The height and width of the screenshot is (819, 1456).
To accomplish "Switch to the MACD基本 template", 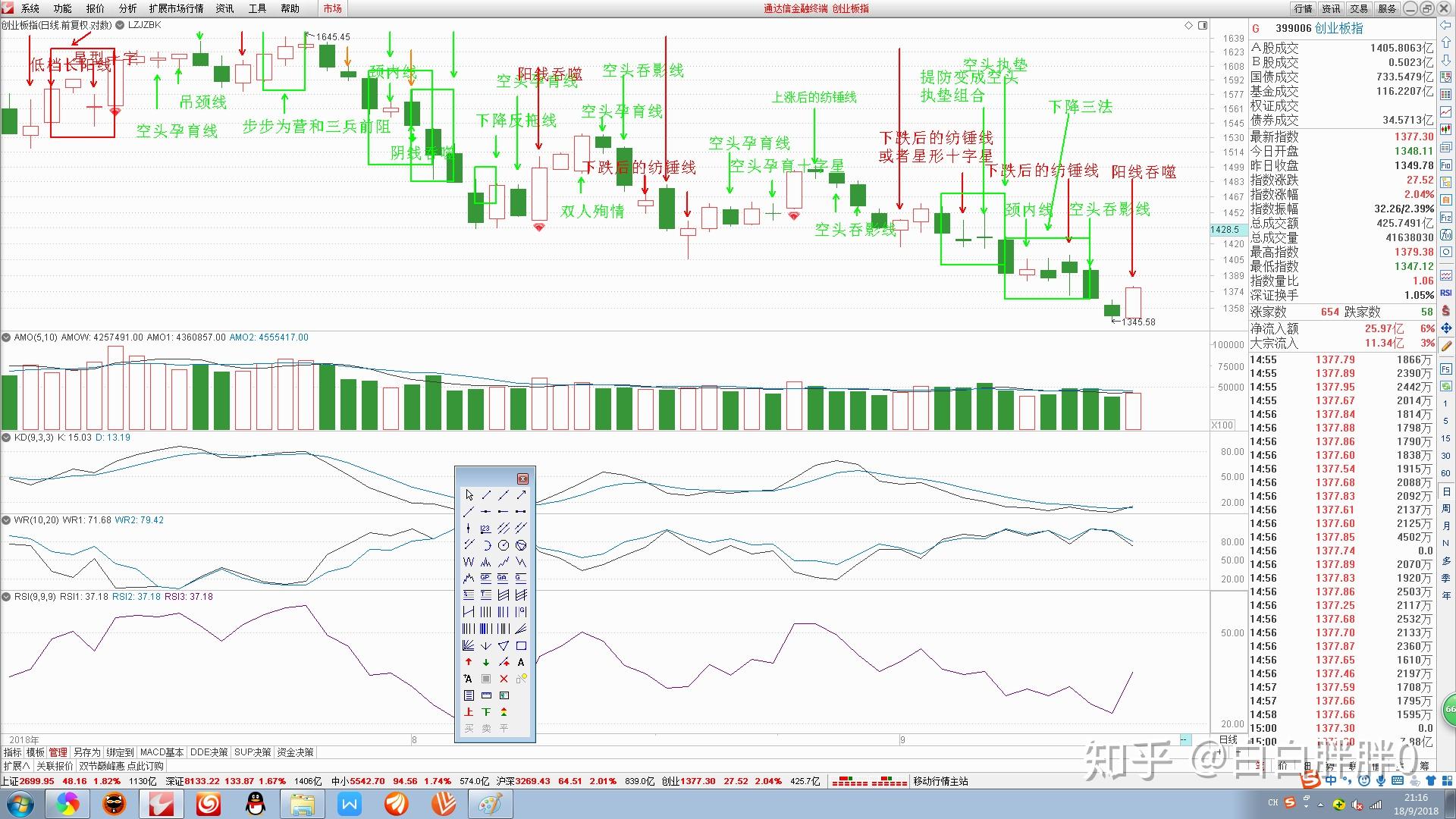I will (x=162, y=752).
